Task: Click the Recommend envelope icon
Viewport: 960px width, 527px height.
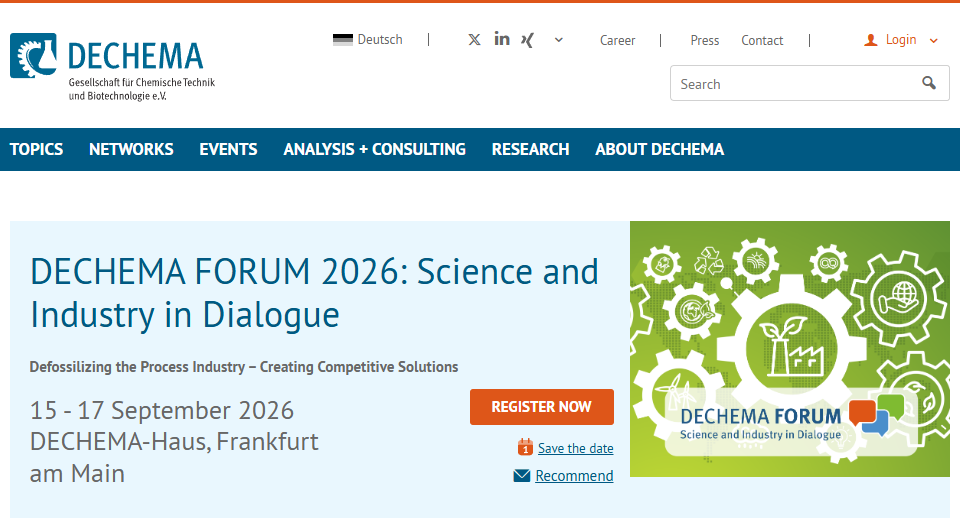Action: pos(522,476)
